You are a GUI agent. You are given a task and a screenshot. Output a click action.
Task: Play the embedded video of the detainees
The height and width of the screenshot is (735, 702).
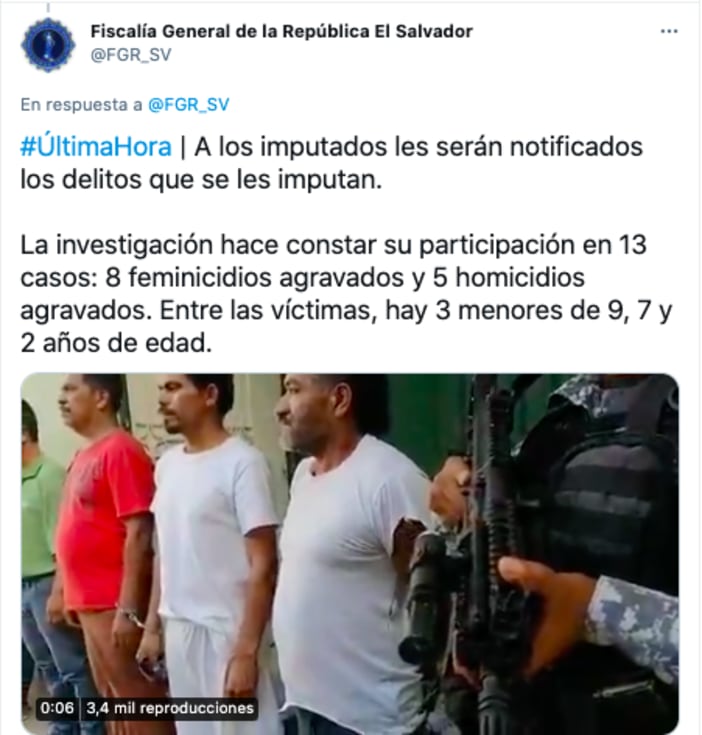pos(350,553)
